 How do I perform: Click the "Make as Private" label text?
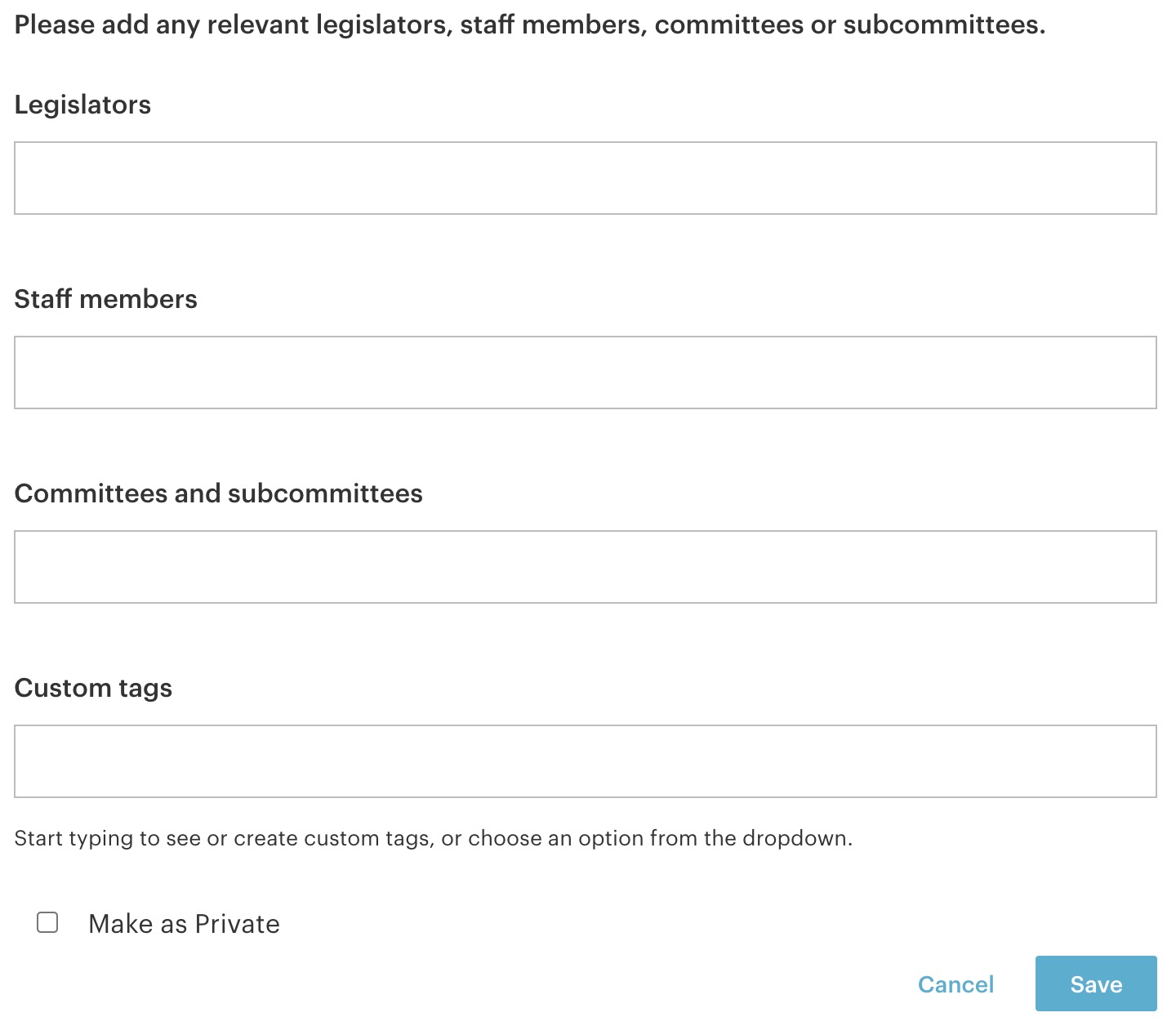pyautogui.click(x=184, y=924)
